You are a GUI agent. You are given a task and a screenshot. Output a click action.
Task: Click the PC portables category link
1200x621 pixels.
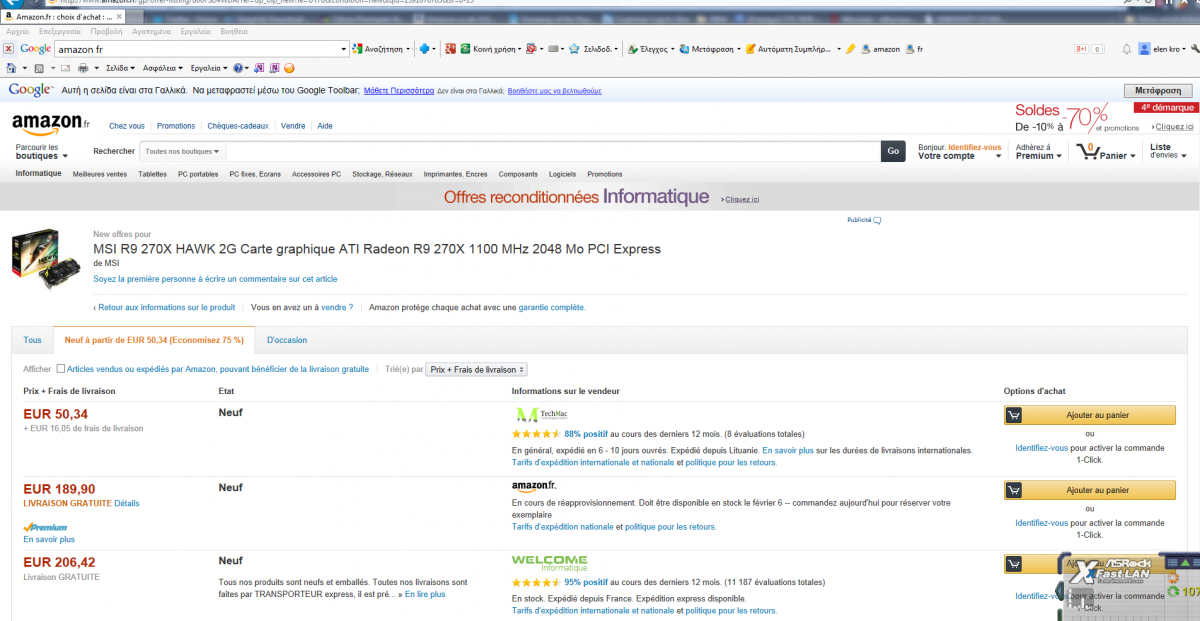(198, 174)
